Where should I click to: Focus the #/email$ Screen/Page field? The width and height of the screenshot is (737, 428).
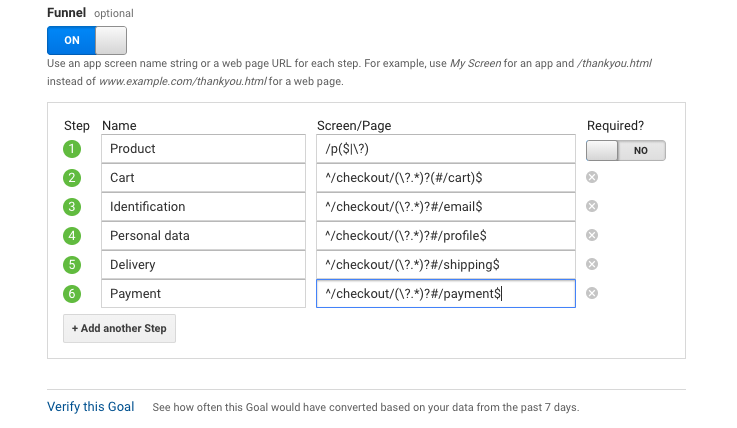[x=445, y=207]
